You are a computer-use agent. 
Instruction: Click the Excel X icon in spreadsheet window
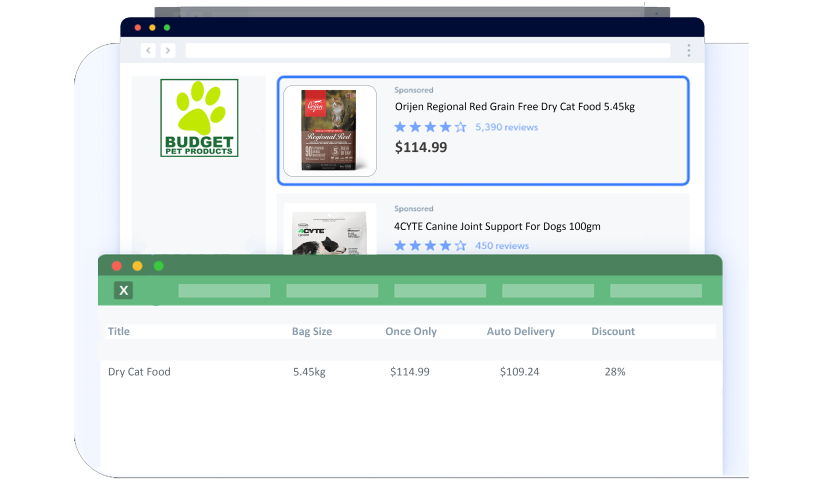(x=123, y=290)
